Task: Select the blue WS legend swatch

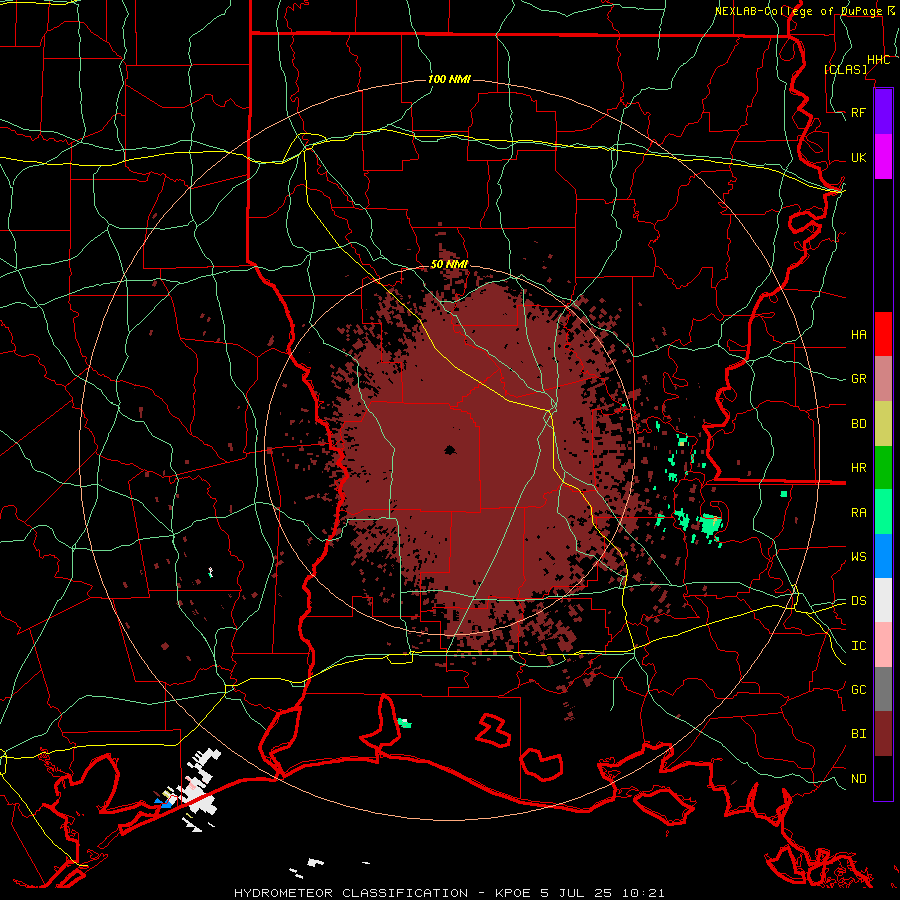Action: (x=883, y=556)
